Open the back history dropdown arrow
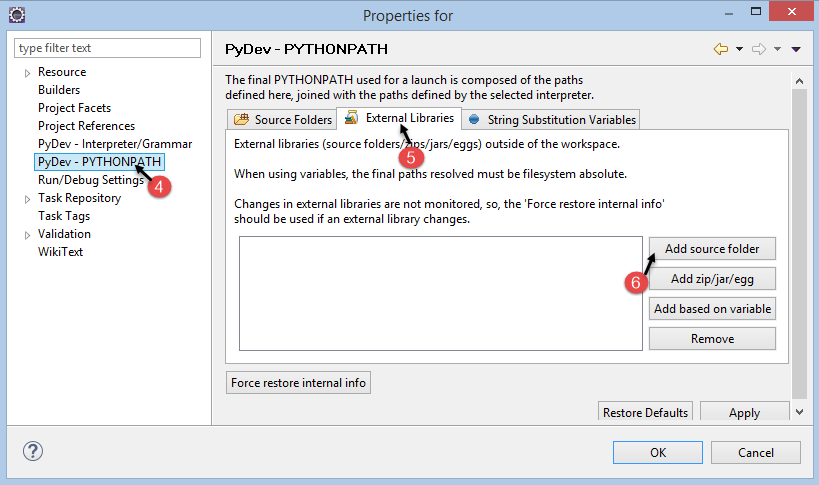Viewport: 819px width, 485px height. [739, 49]
